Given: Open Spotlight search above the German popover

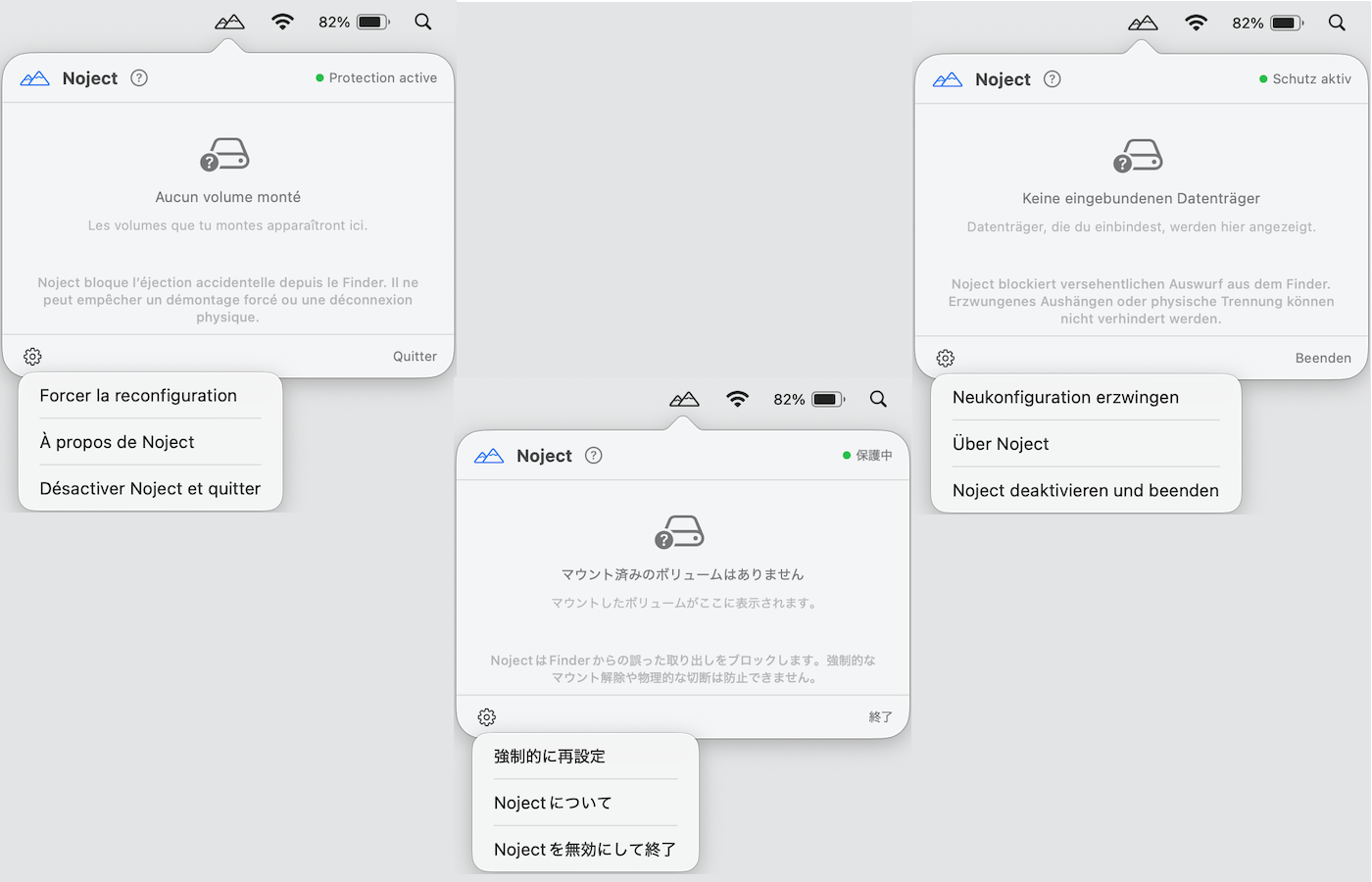Looking at the screenshot, I should (1337, 23).
